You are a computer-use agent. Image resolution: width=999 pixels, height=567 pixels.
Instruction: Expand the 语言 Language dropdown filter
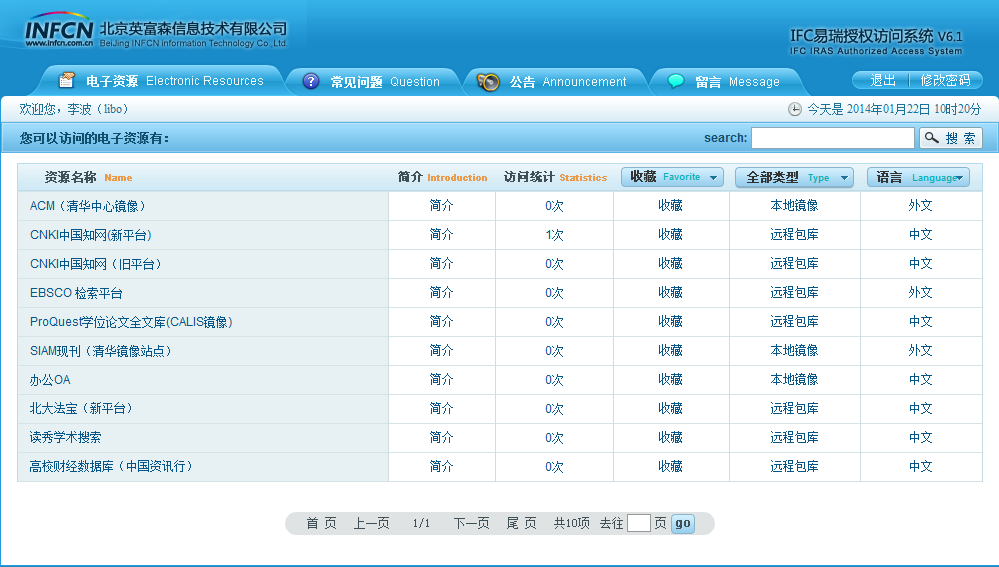[918, 177]
